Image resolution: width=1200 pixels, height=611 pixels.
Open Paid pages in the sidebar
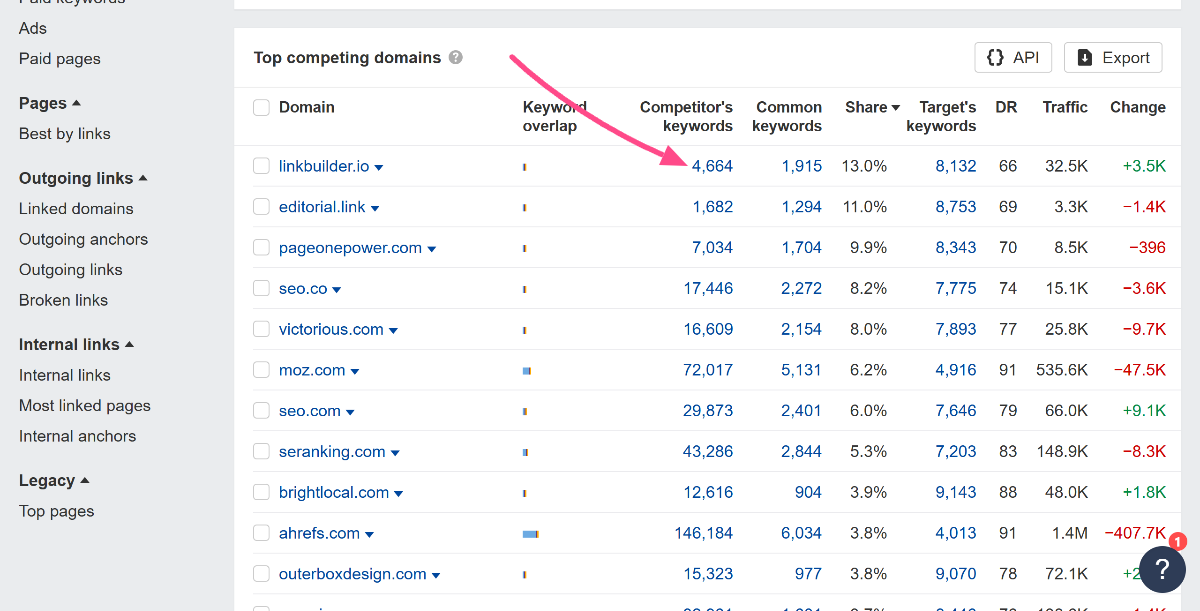click(x=60, y=59)
